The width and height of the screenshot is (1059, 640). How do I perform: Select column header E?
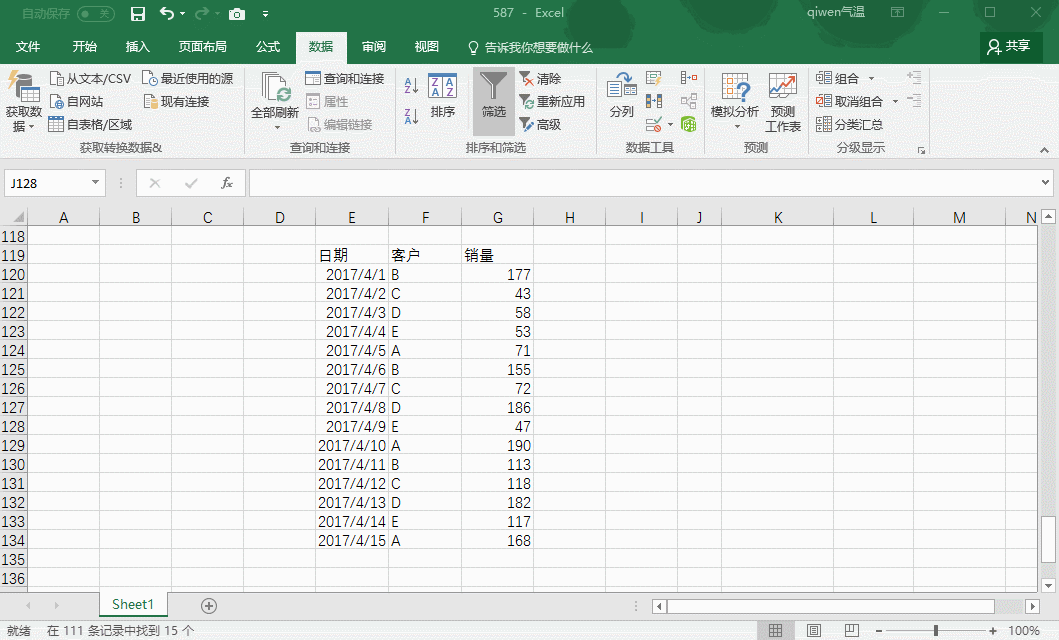coord(352,217)
